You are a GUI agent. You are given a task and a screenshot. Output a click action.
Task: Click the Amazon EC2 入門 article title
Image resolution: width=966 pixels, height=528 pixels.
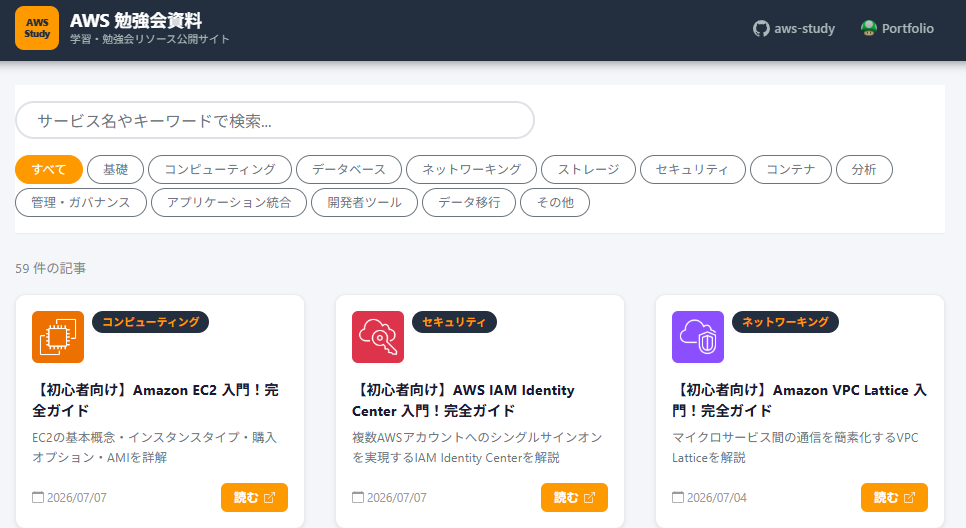click(x=156, y=400)
